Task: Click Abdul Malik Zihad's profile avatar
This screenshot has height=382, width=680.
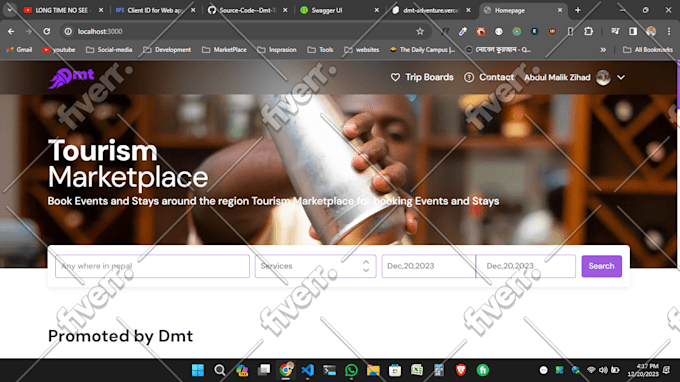Action: [603, 77]
